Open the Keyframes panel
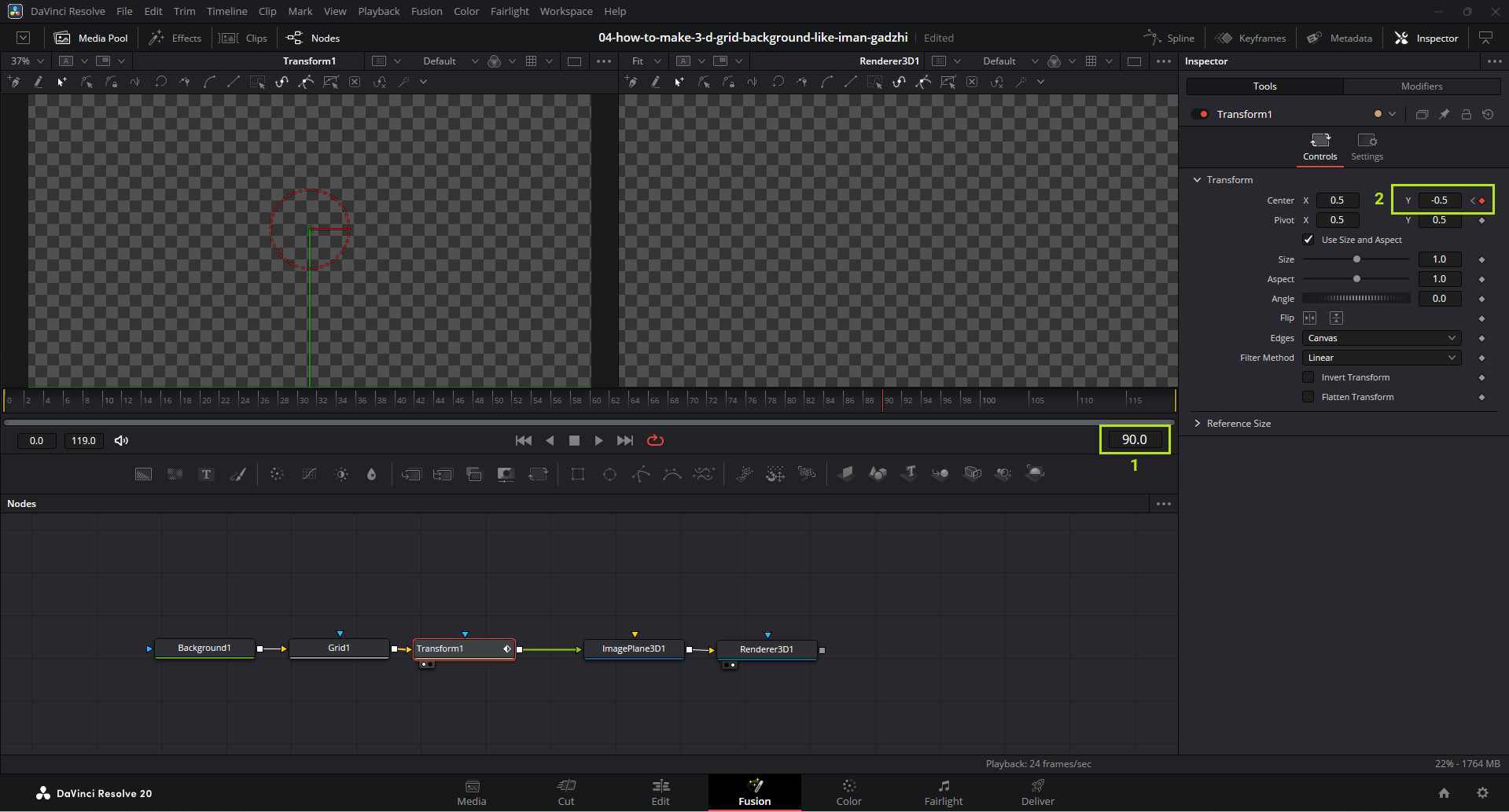1509x812 pixels. coord(1250,38)
